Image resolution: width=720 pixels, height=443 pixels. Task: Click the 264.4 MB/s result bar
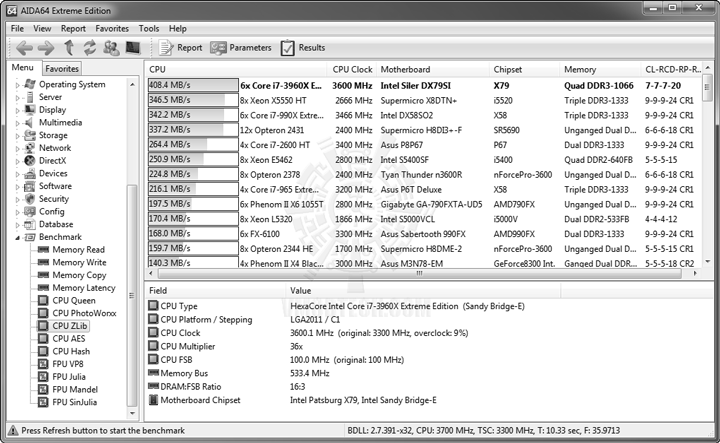(193, 145)
